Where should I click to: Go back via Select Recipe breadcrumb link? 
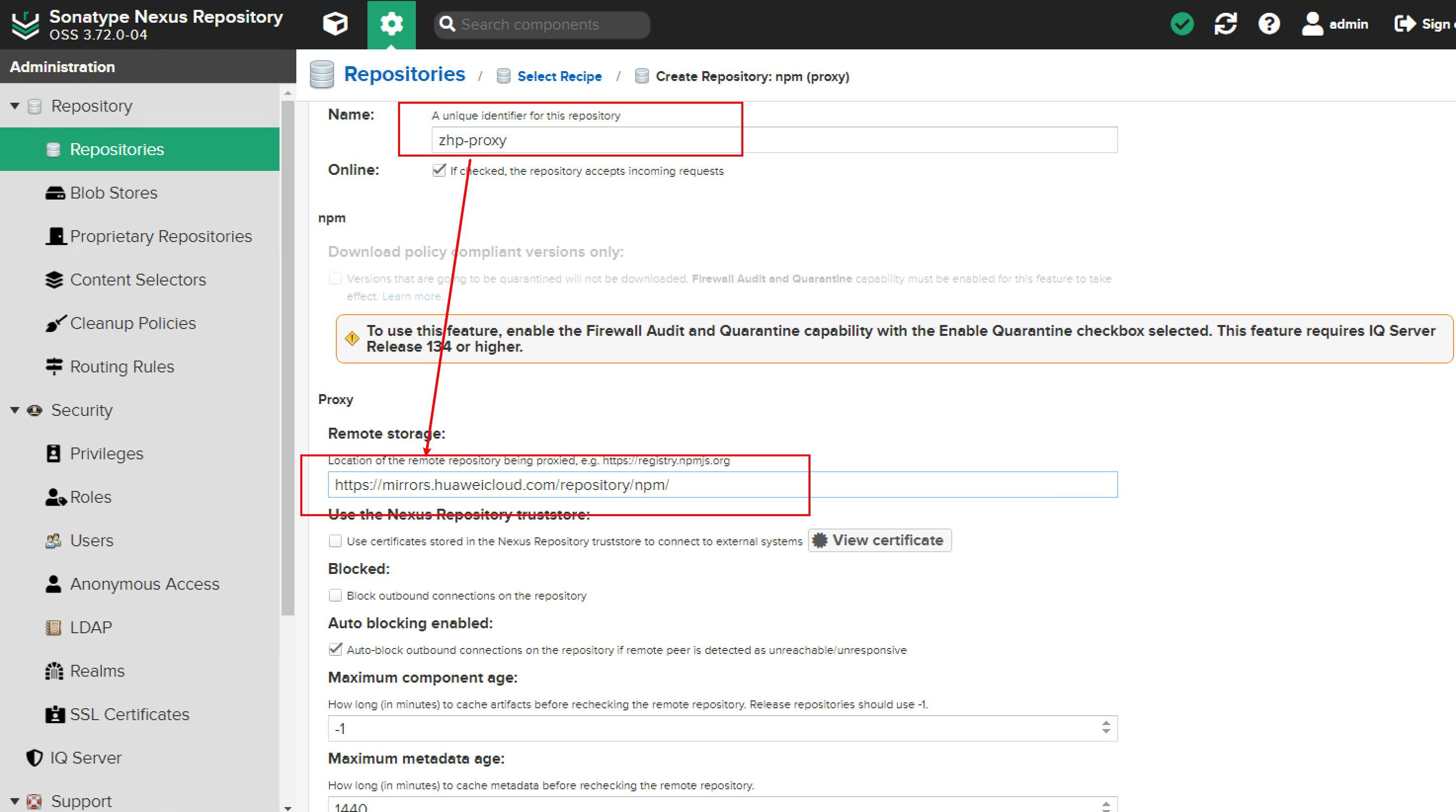(x=559, y=76)
